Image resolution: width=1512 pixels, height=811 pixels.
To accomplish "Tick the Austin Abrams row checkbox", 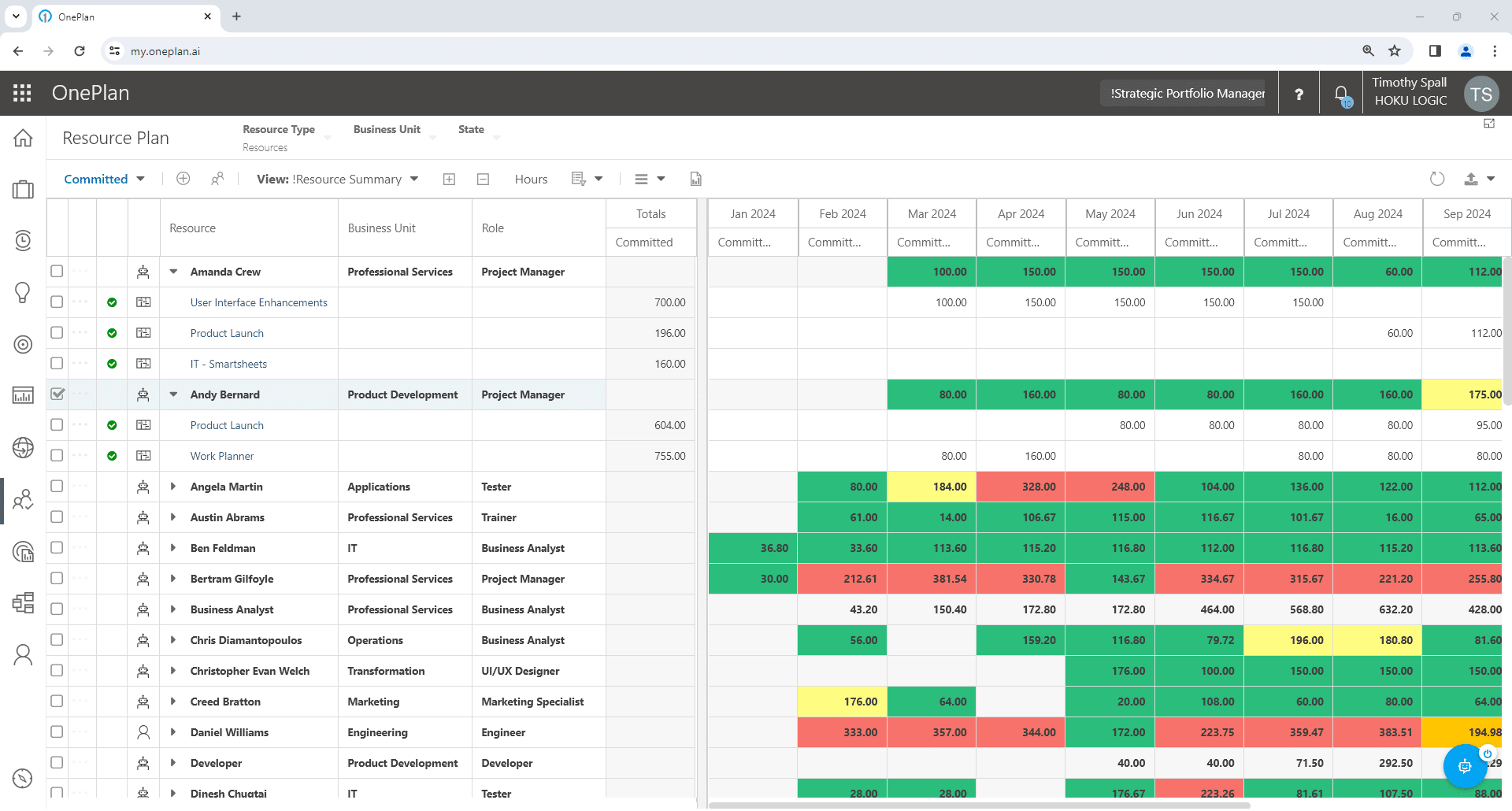I will click(x=57, y=517).
